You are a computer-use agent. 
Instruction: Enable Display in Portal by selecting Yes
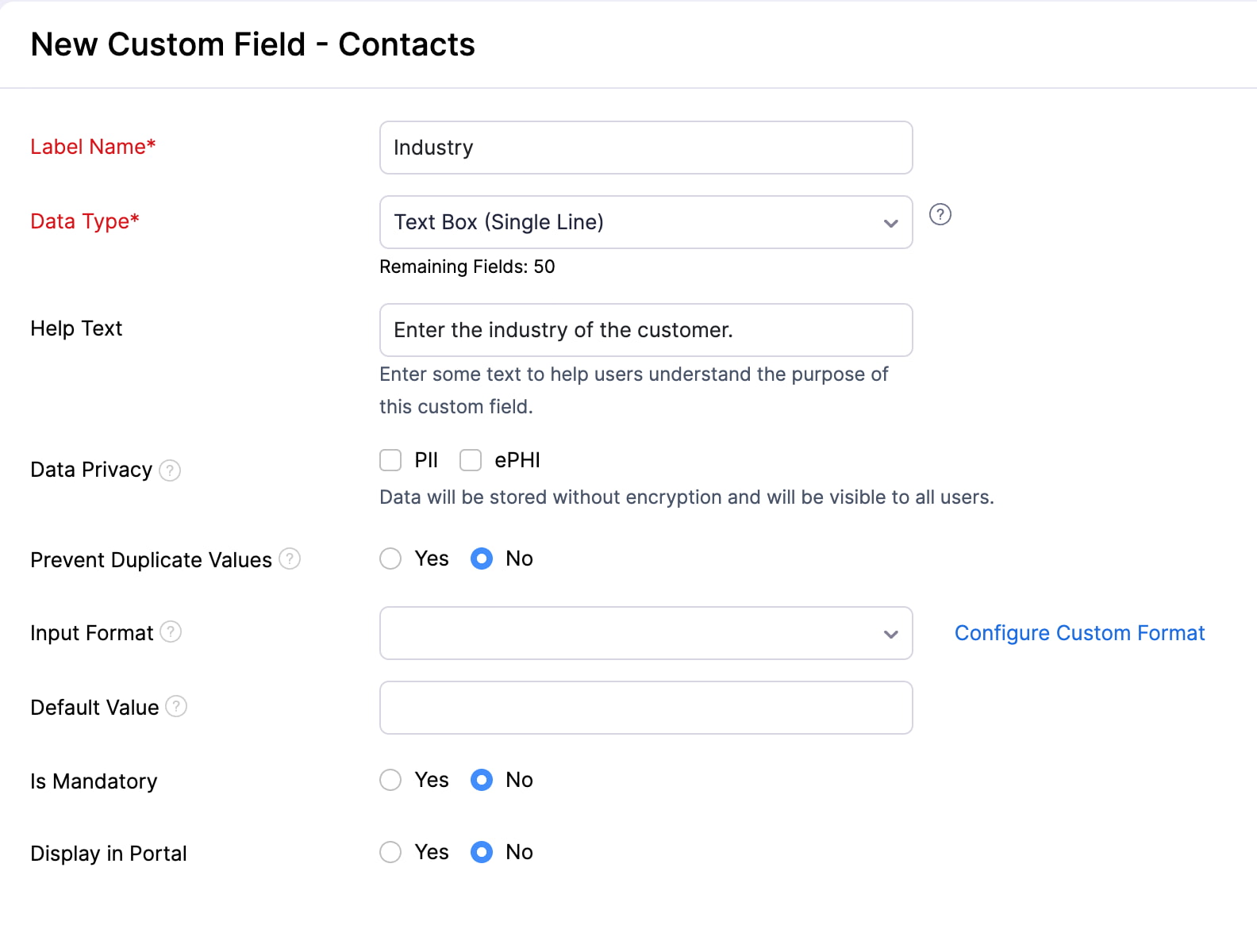tap(390, 852)
